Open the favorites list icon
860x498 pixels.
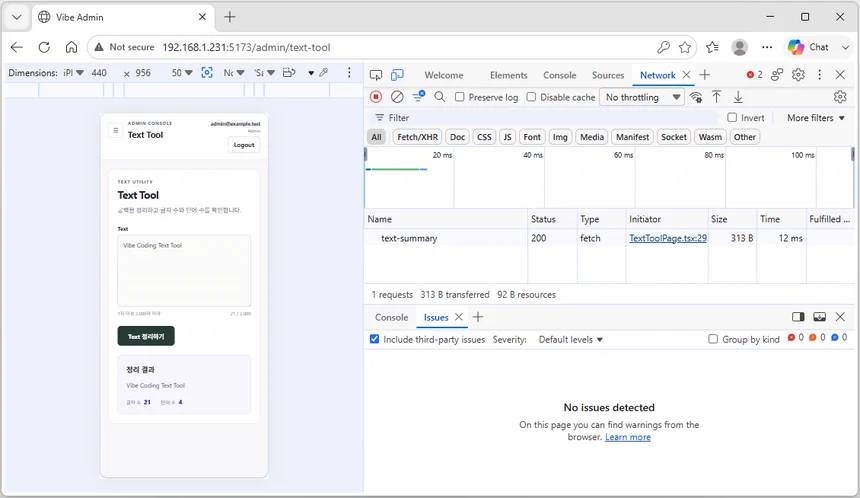pyautogui.click(x=712, y=47)
